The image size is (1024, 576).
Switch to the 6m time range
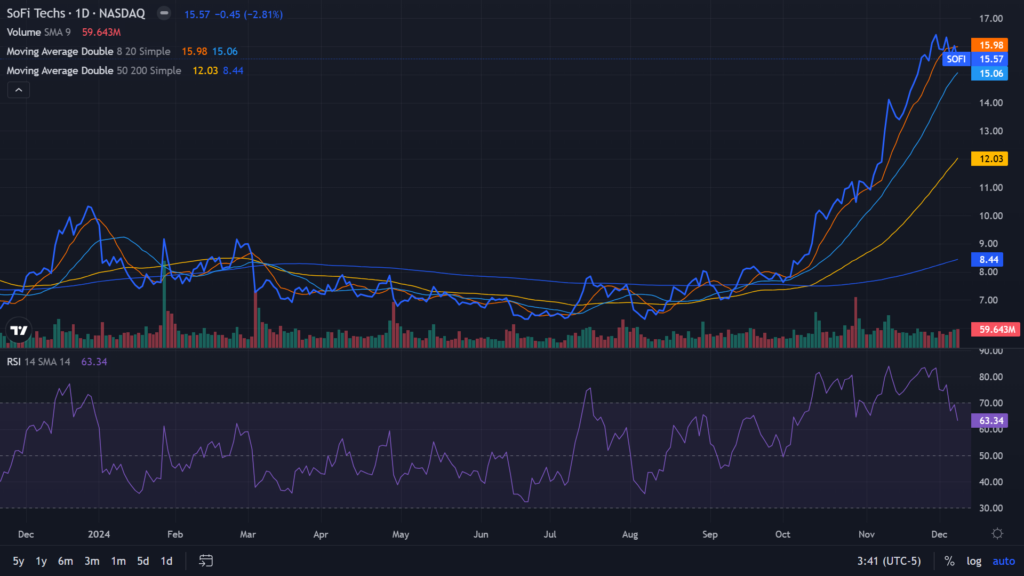[x=65, y=561]
